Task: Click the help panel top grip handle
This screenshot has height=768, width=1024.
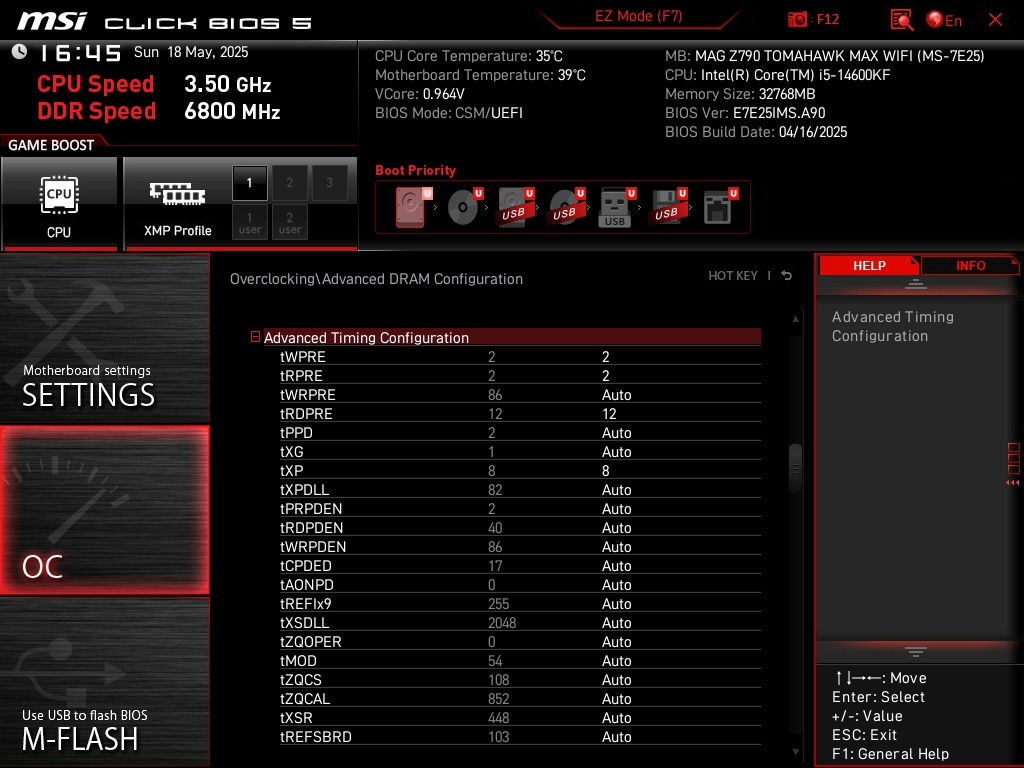Action: [x=916, y=283]
